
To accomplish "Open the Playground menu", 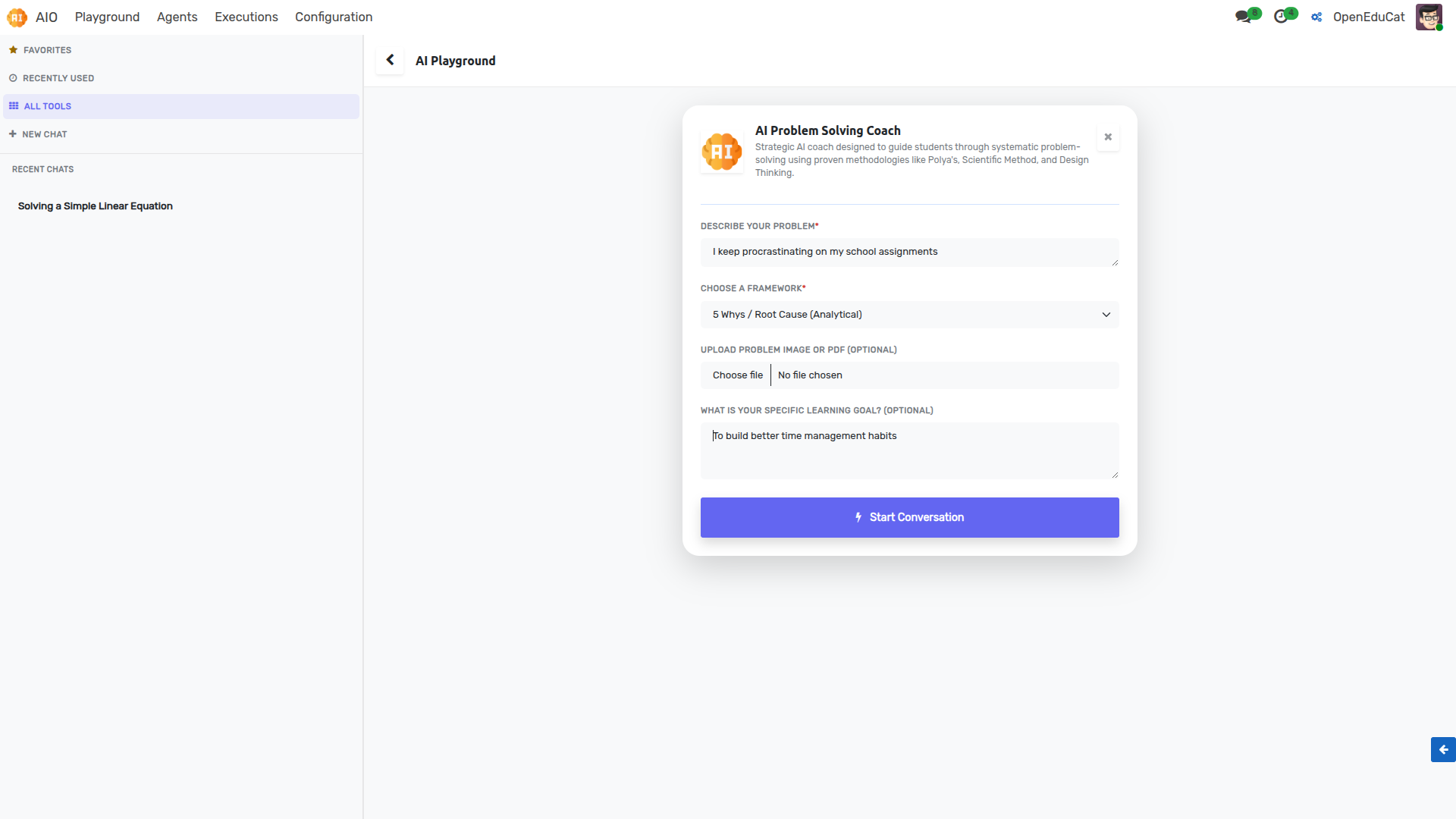I will coord(107,17).
